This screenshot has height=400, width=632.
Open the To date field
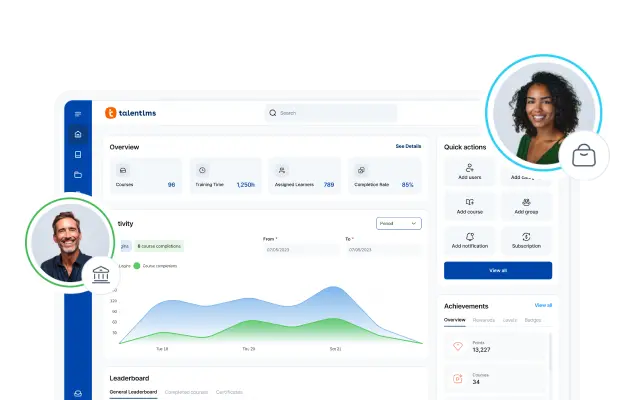click(383, 248)
